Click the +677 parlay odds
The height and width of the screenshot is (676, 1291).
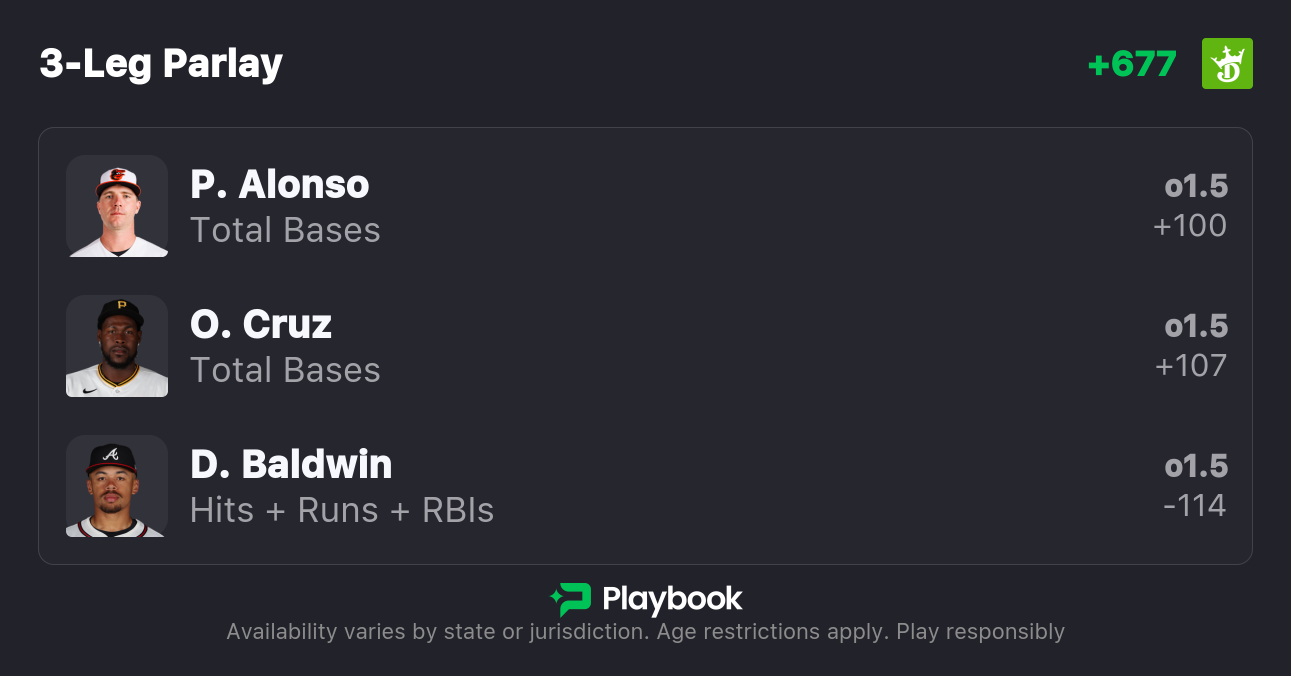point(1132,64)
